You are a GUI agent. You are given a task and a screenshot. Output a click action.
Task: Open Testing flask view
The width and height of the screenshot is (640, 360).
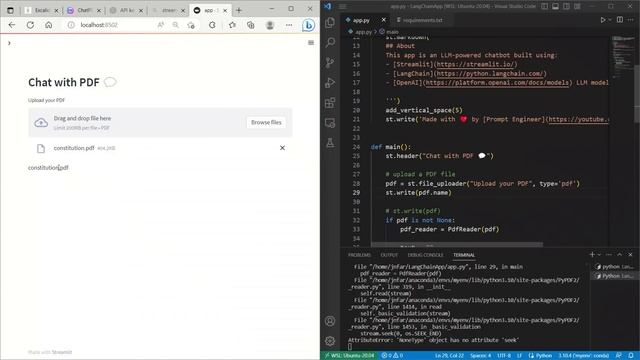point(330,142)
